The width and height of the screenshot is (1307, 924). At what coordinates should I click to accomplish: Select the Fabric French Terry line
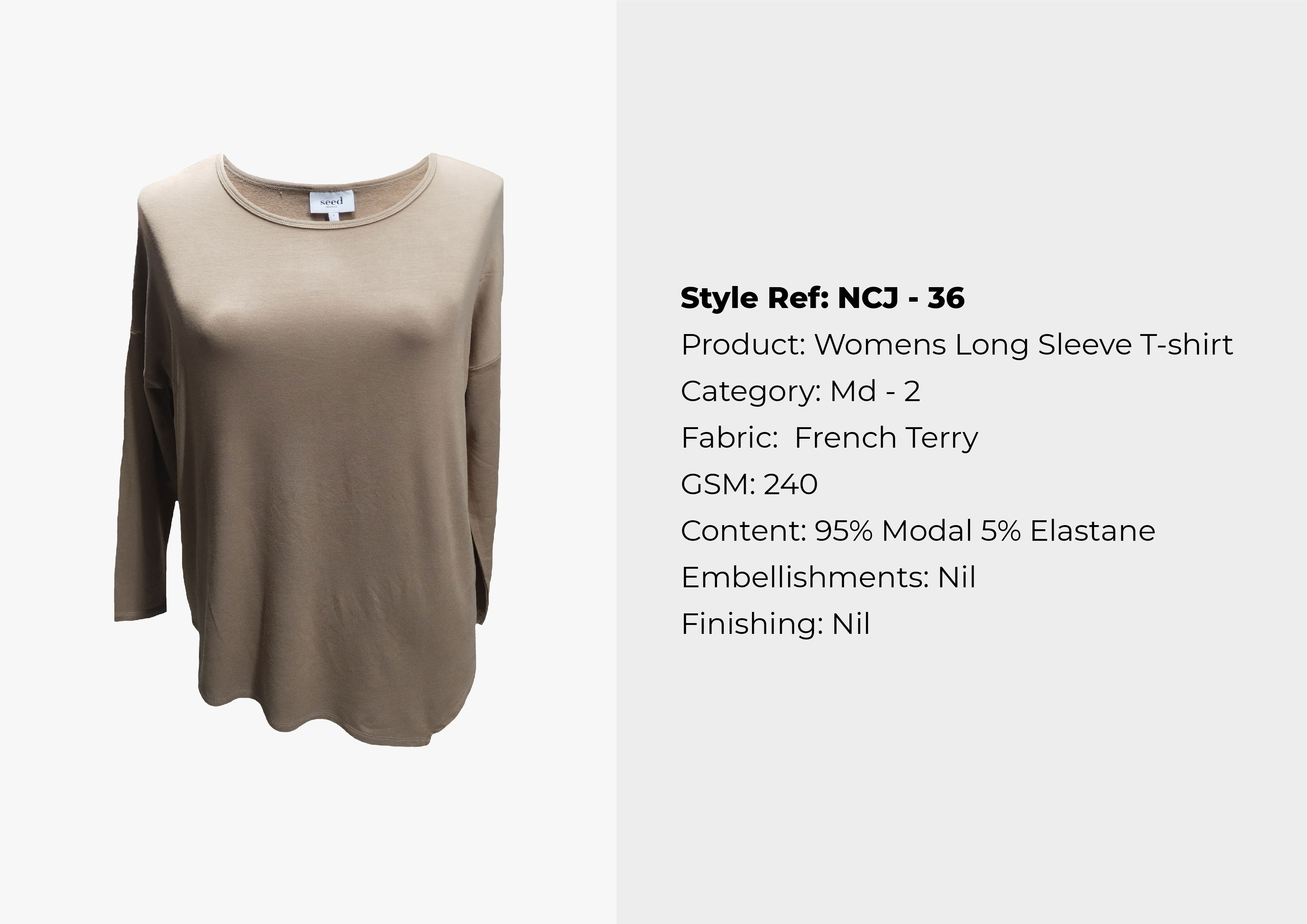tap(829, 438)
